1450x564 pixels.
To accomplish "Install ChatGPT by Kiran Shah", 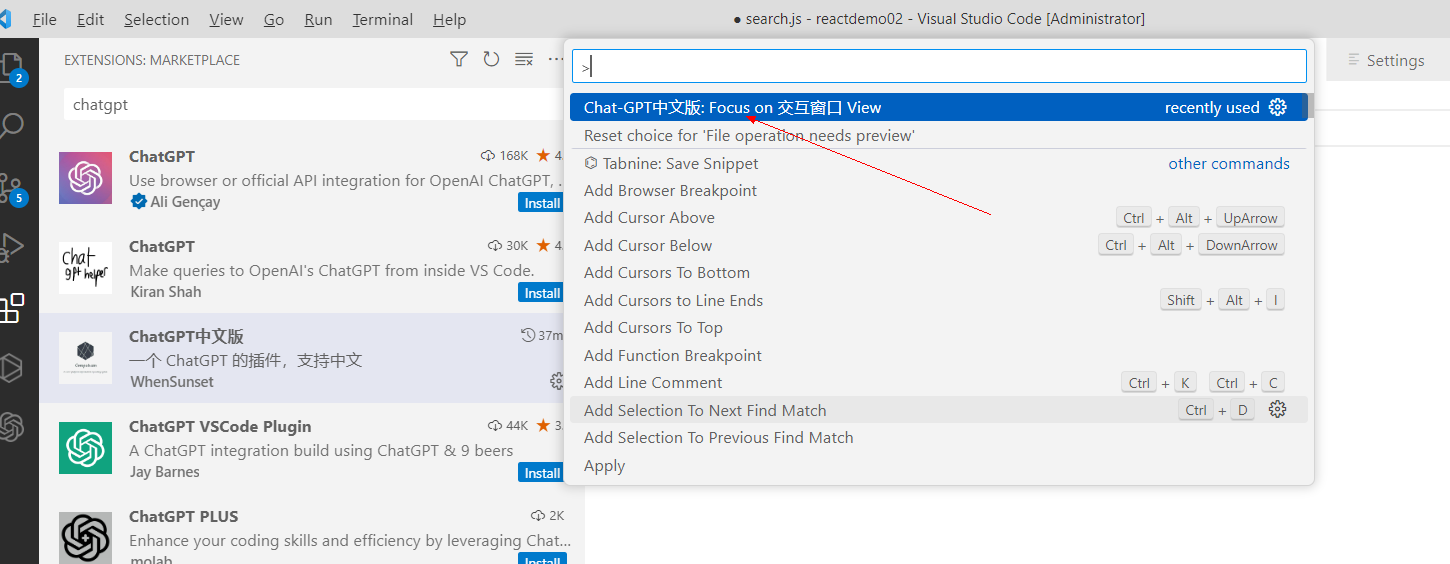I will (x=542, y=293).
